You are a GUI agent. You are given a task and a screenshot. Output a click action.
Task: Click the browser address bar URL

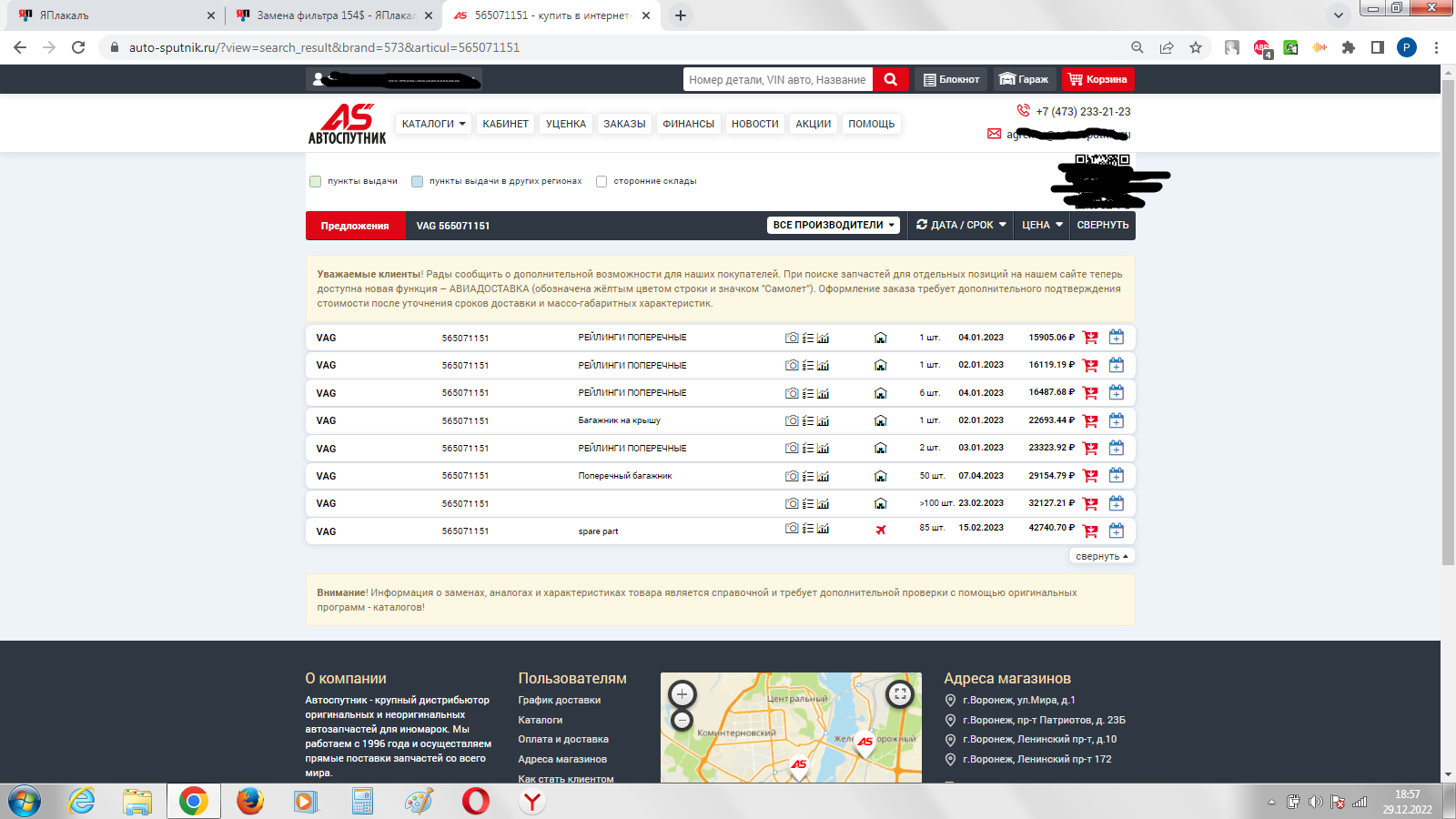pyautogui.click(x=324, y=47)
